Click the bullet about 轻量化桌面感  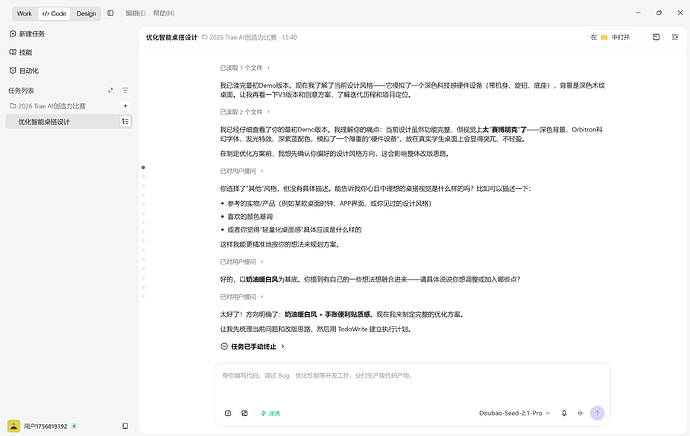point(294,230)
